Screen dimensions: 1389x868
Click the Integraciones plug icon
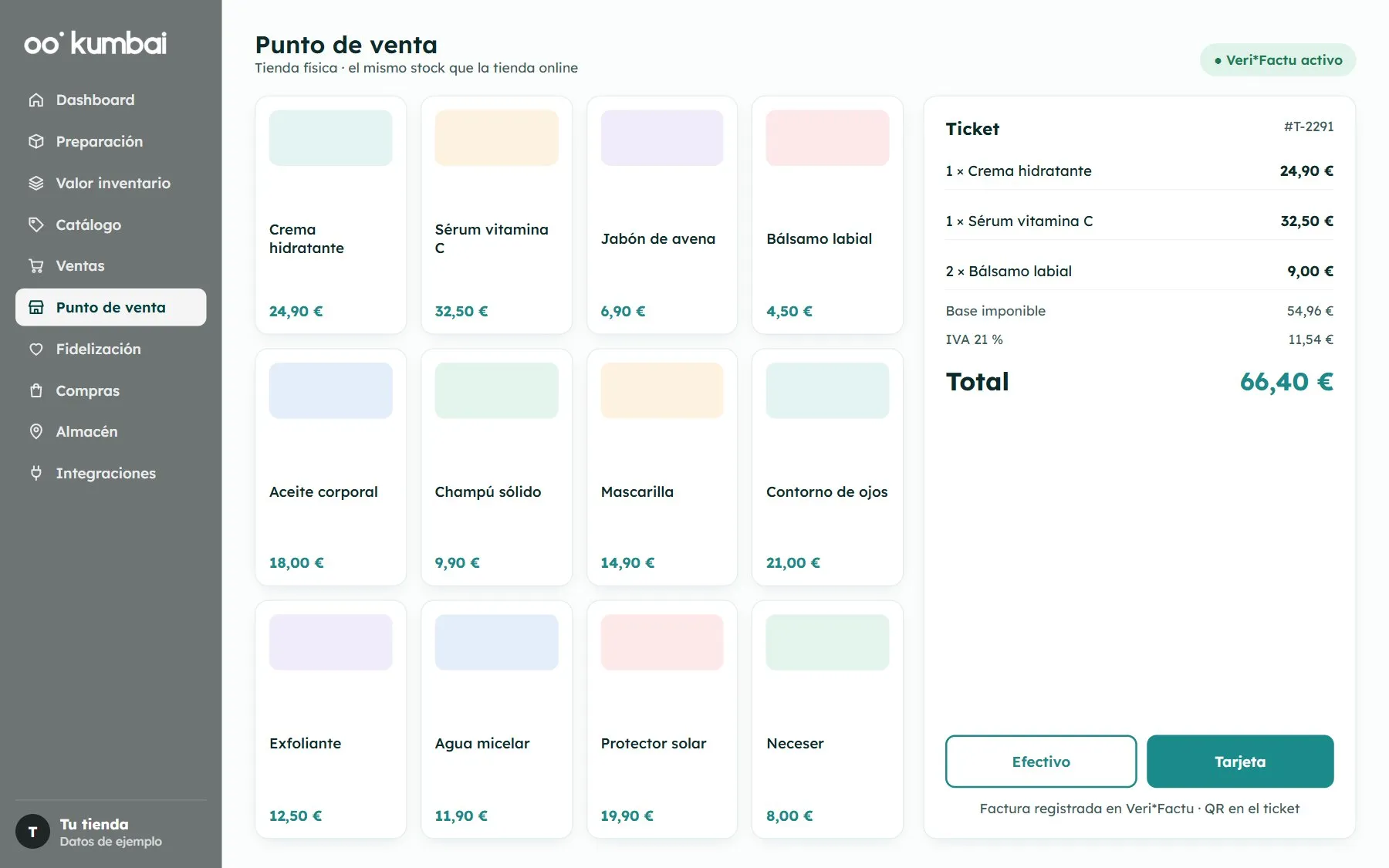[35, 474]
